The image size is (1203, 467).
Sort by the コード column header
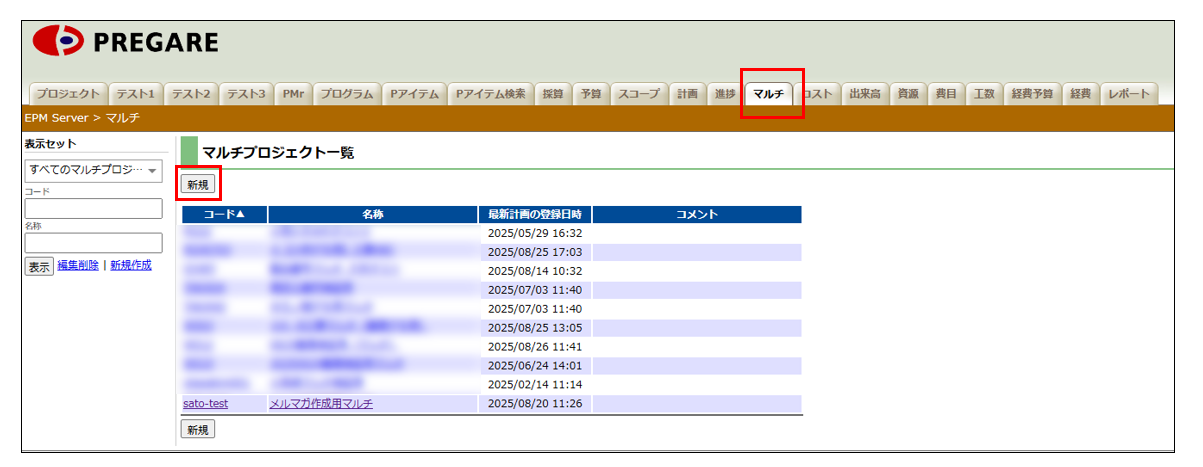pyautogui.click(x=224, y=214)
